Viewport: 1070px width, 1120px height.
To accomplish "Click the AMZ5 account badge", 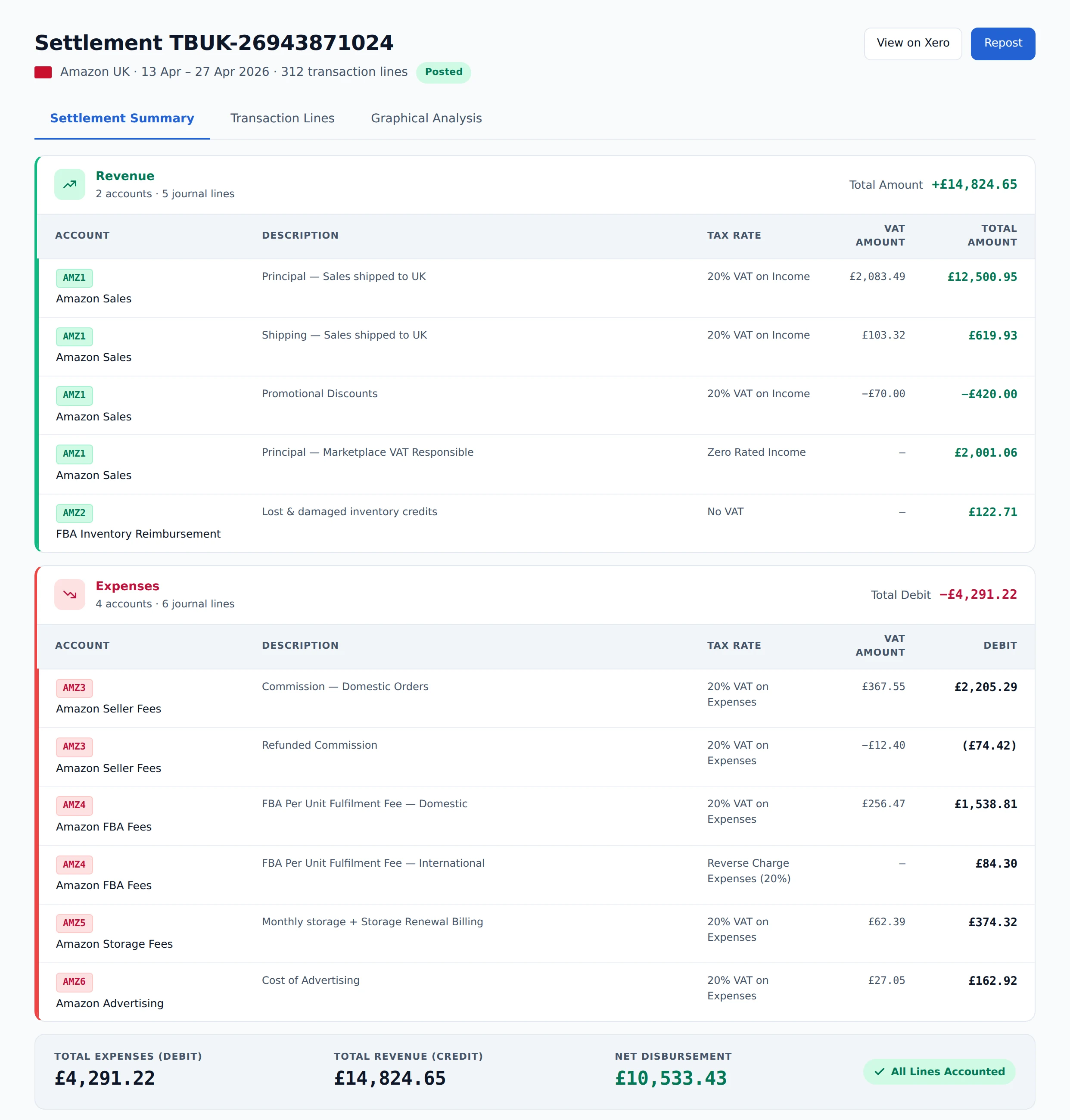I will tap(74, 923).
